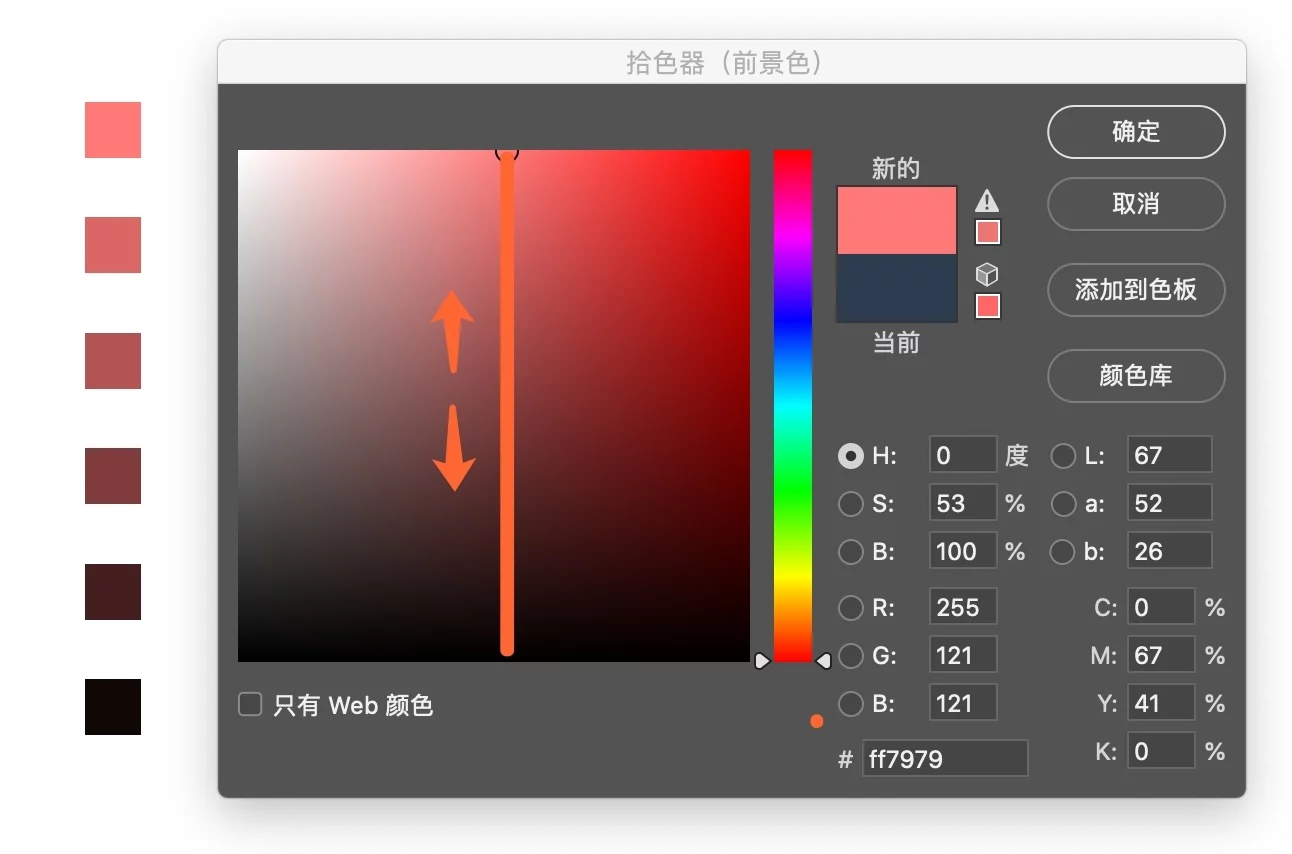Image resolution: width=1292 pixels, height=854 pixels.
Task: Click the Y yellow field 41
Action: 1161,704
